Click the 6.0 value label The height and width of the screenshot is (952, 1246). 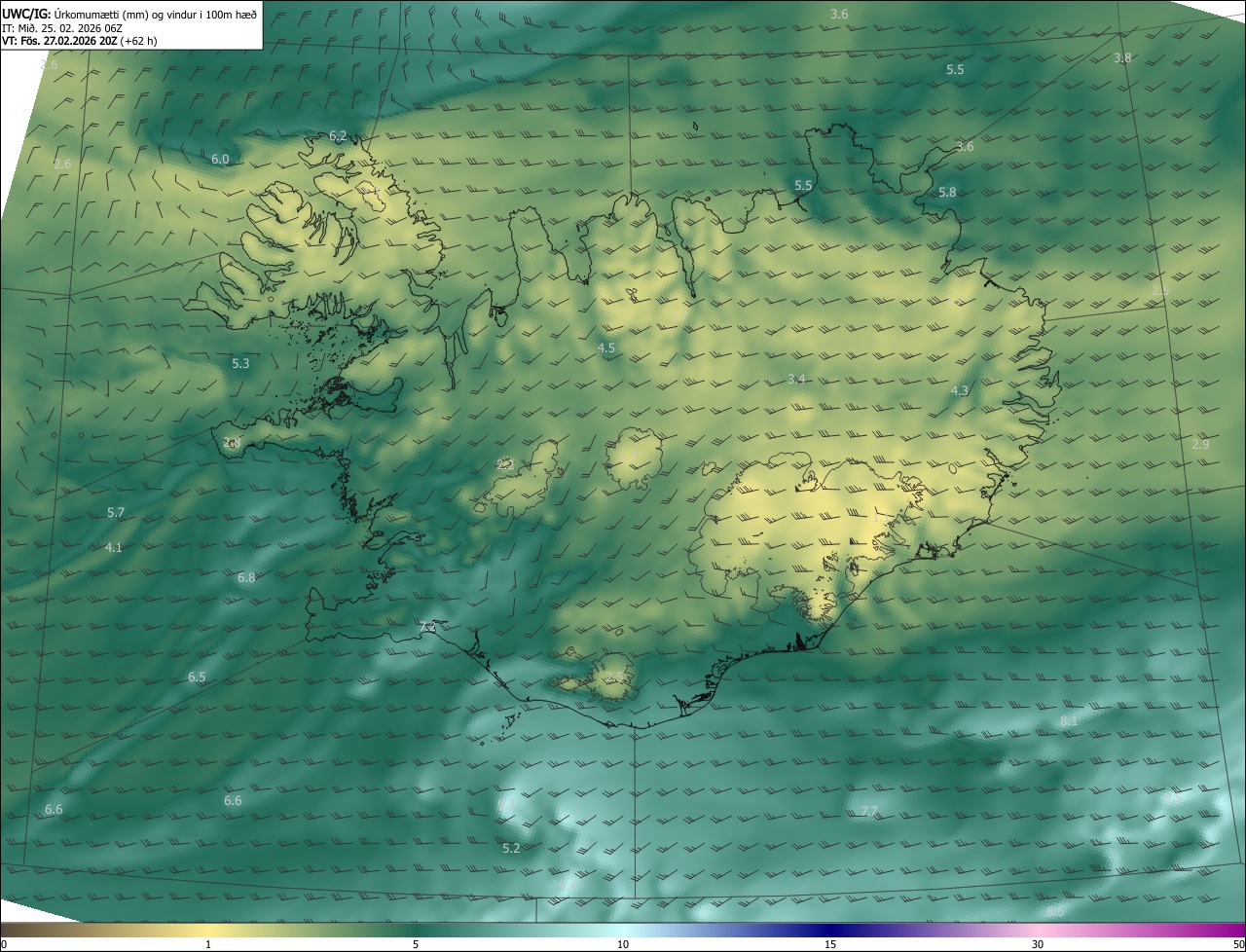[220, 160]
